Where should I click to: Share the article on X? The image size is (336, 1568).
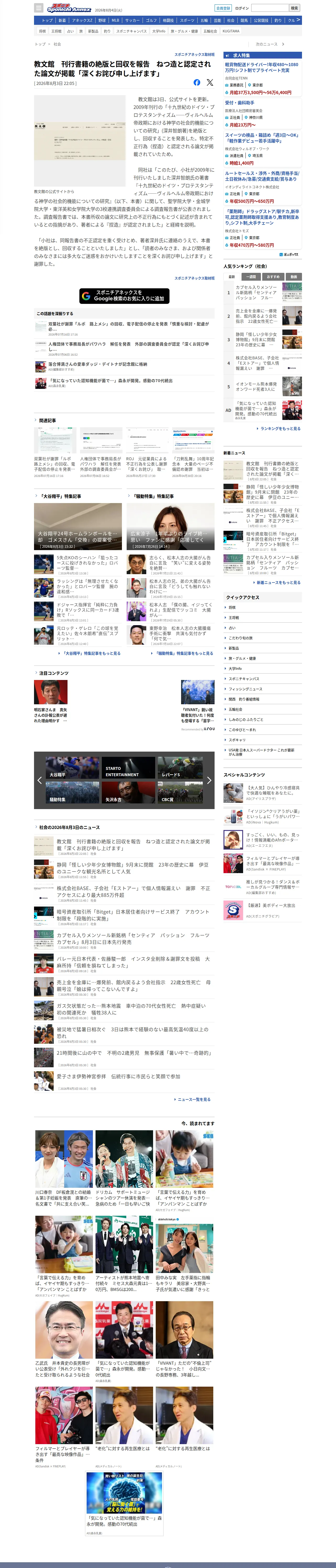pos(210,82)
